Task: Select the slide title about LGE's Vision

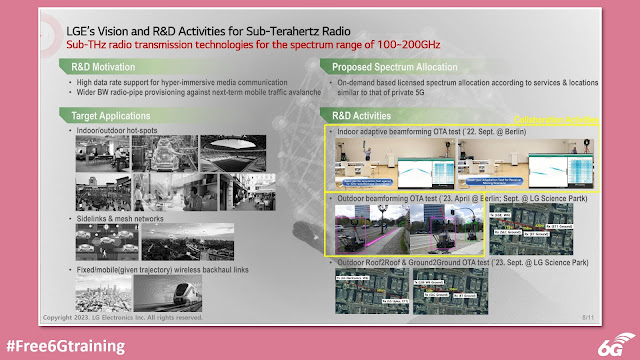Action: tap(208, 31)
